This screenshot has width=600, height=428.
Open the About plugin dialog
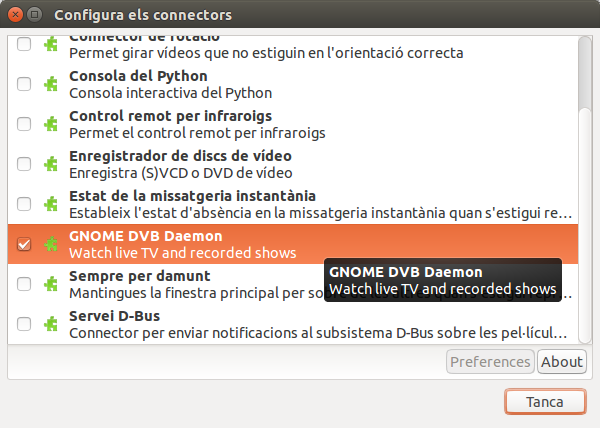[561, 362]
